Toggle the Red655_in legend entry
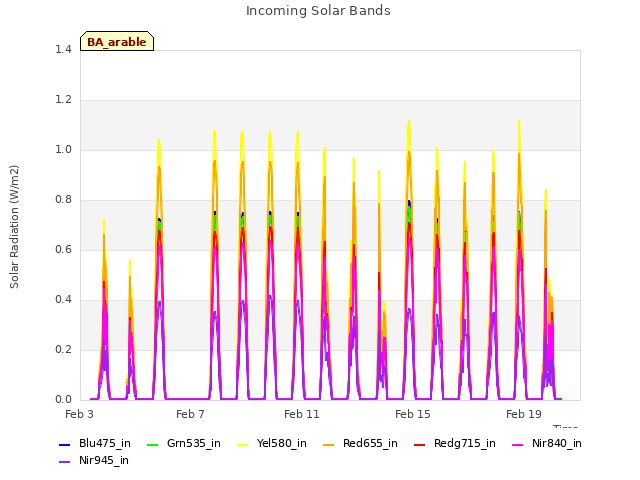This screenshot has height=480, width=640. (360, 444)
